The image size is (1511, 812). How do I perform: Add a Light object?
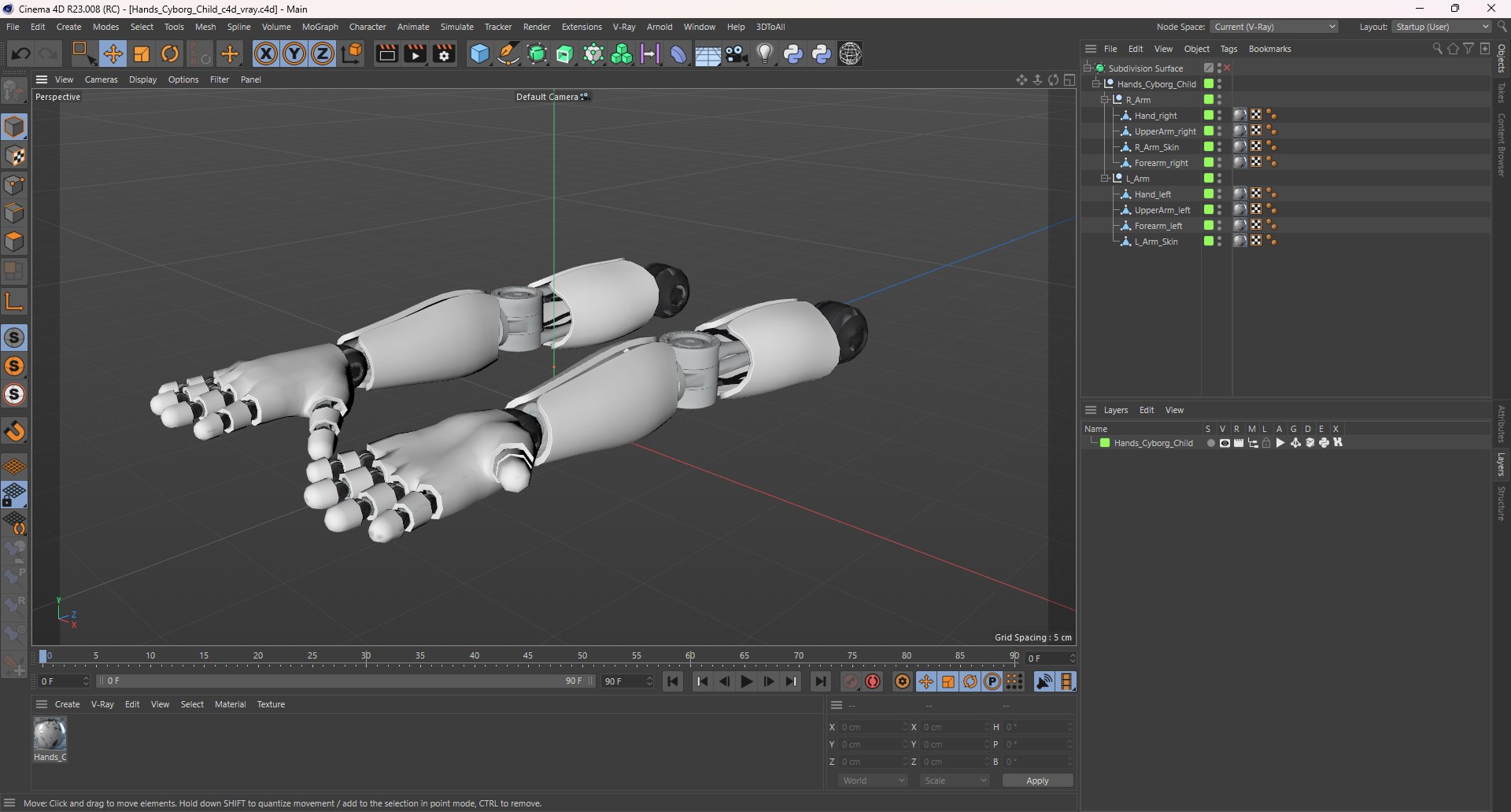[764, 54]
